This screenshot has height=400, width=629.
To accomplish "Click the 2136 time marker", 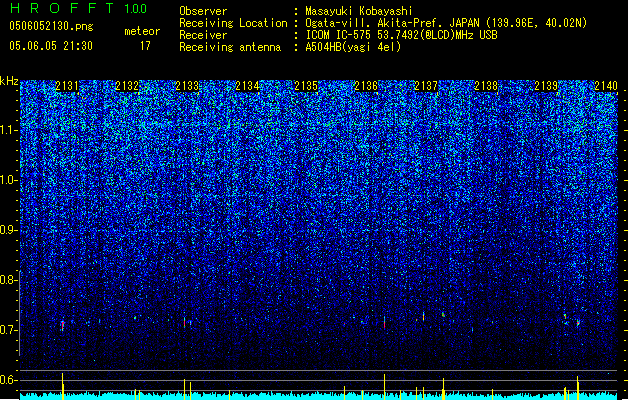I will tap(366, 86).
